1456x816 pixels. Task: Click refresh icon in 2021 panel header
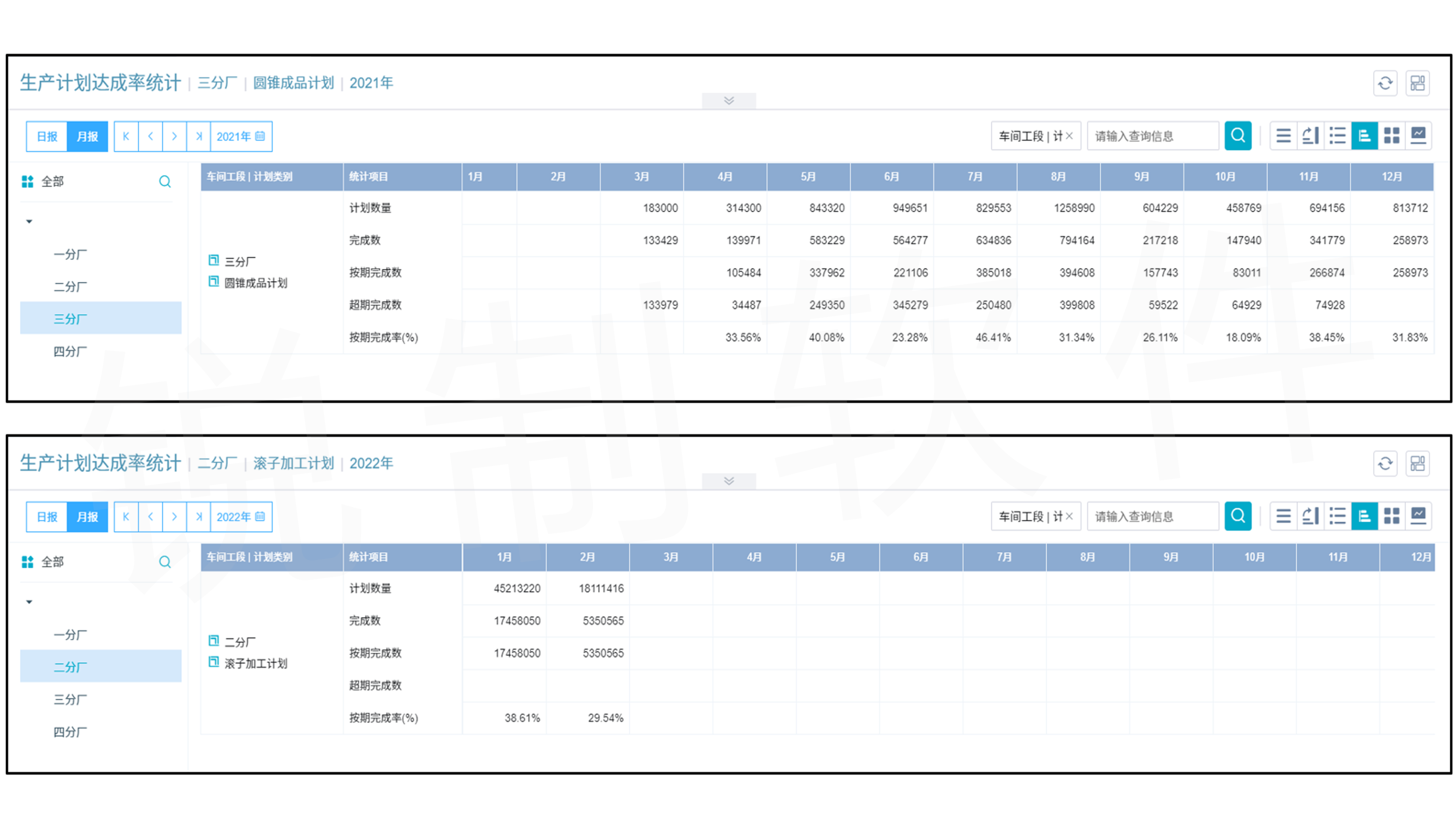click(1385, 84)
